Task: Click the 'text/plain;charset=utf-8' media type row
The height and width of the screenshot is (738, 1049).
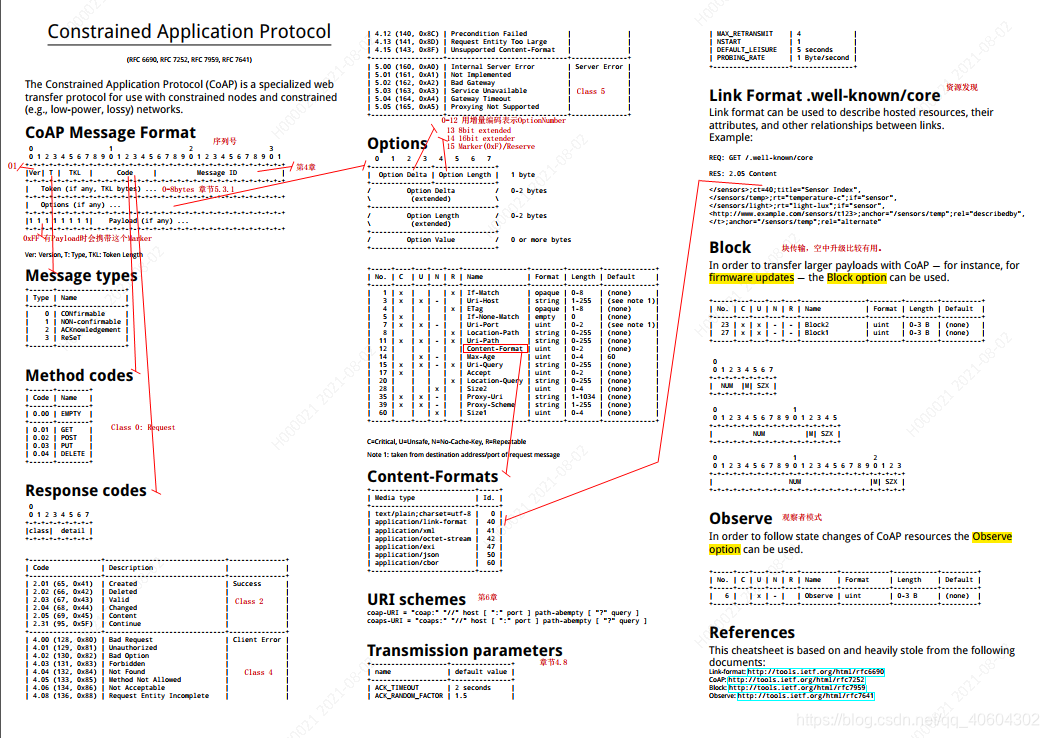Action: 435,514
